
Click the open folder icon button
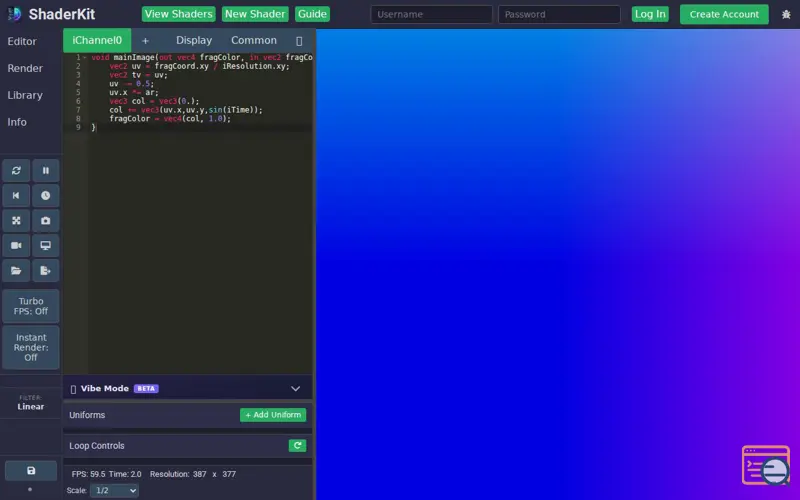(16, 270)
